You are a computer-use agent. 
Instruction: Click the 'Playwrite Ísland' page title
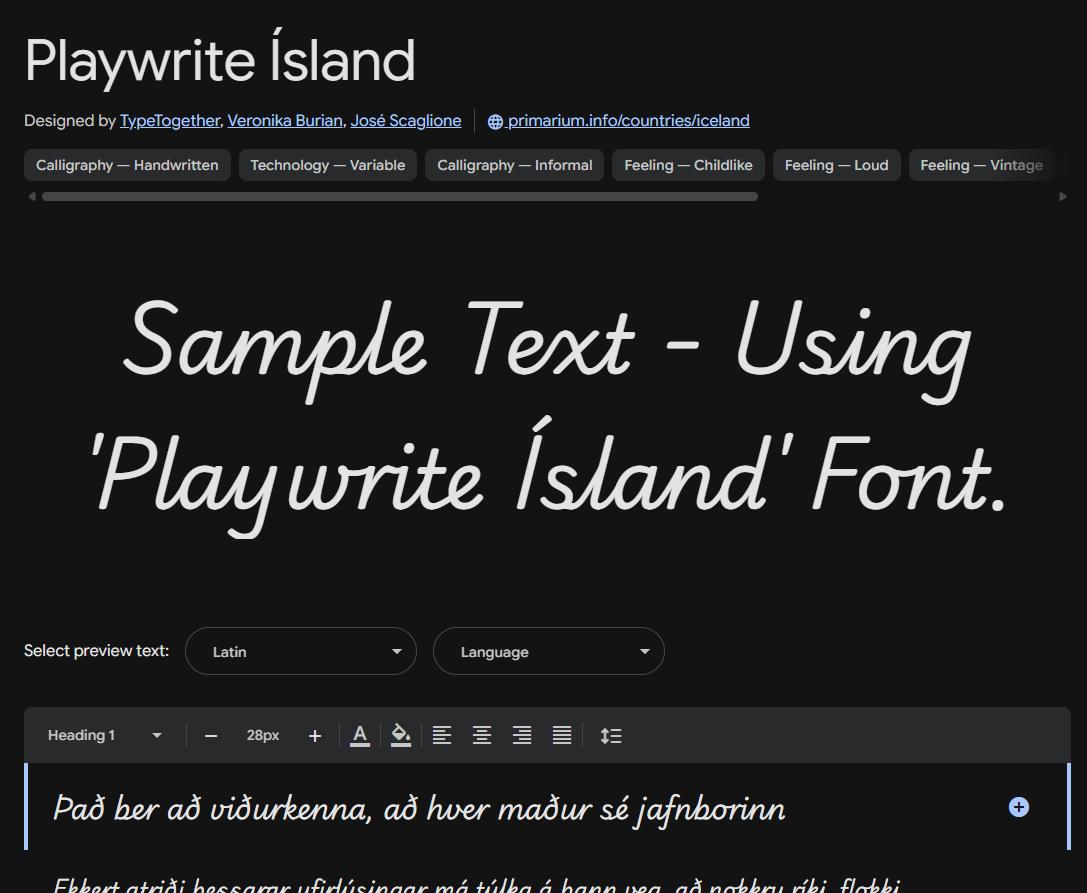pyautogui.click(x=220, y=60)
